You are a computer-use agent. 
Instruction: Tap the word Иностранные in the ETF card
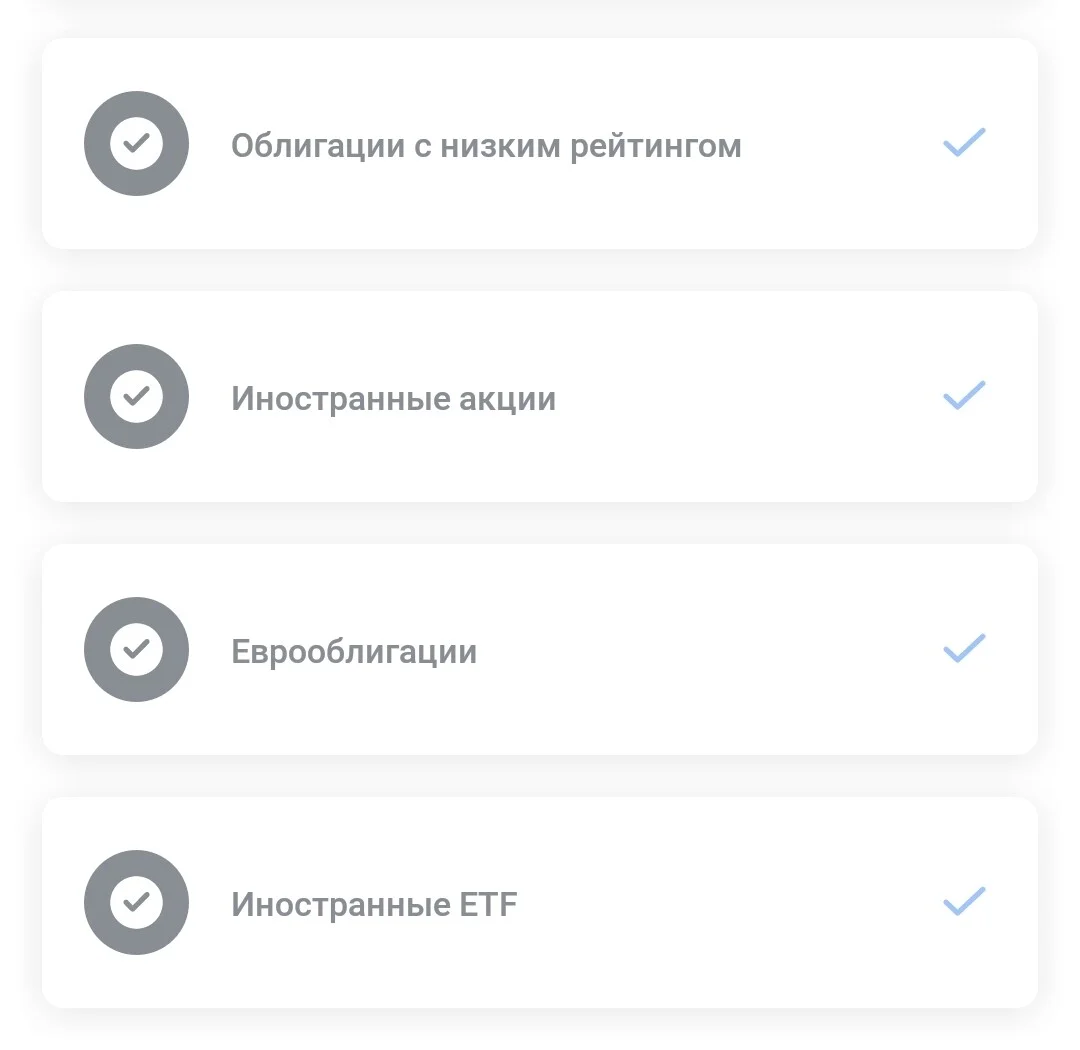[x=341, y=905]
